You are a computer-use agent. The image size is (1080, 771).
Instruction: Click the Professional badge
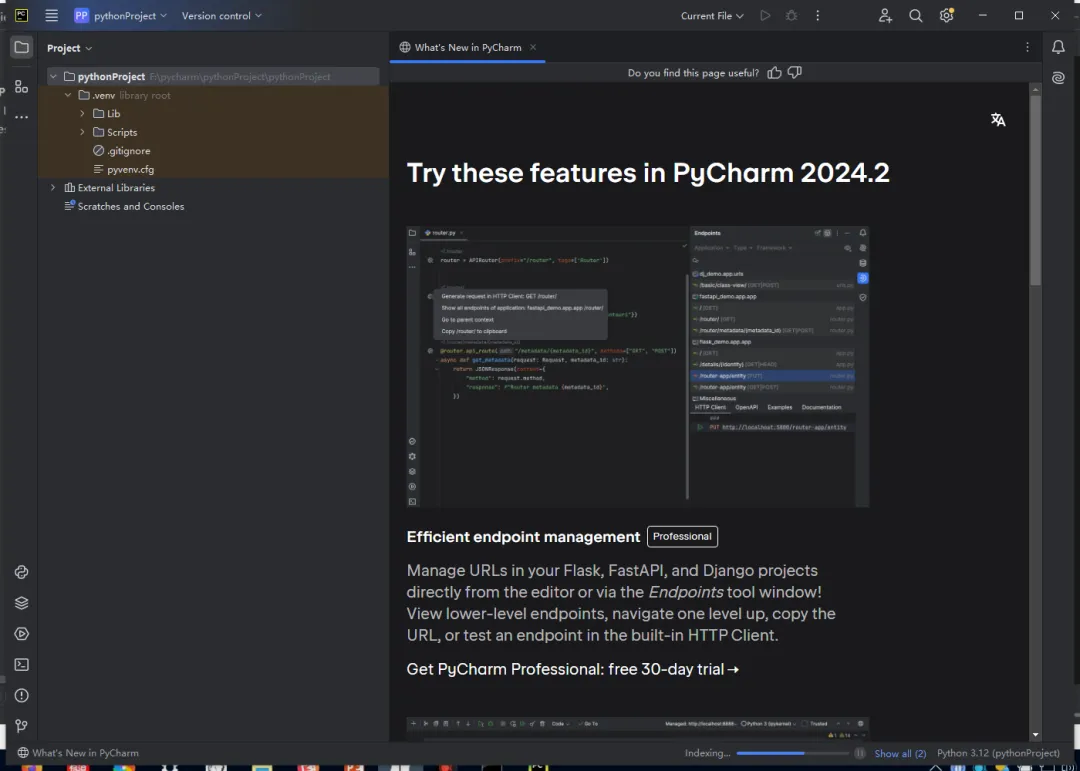click(682, 537)
